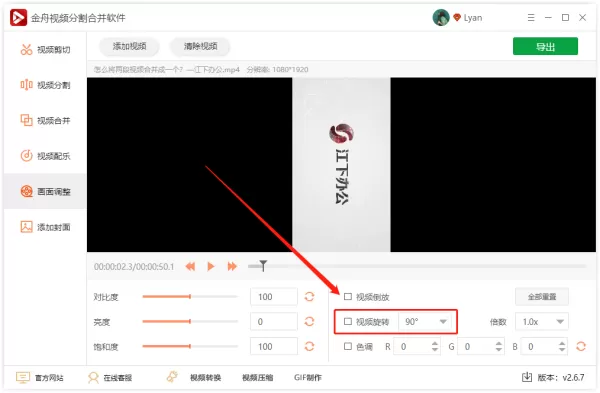The image size is (600, 393).
Task: Open the 视频合并 section in sidebar
Action: (45, 121)
